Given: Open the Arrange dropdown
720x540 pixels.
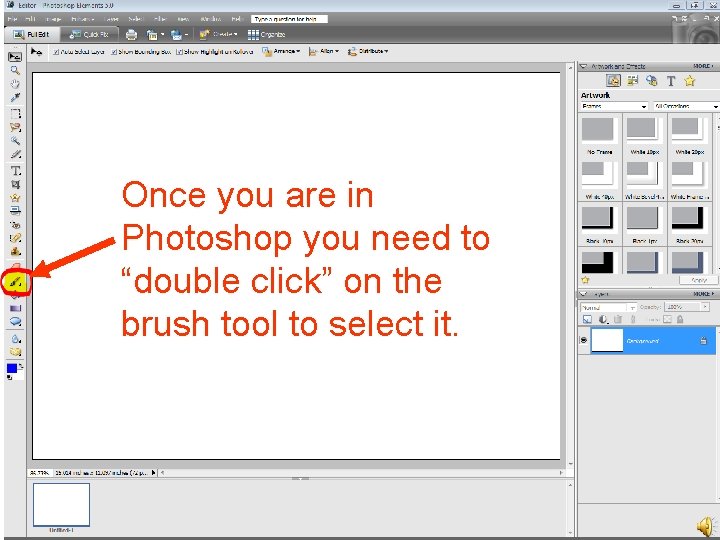Looking at the screenshot, I should pos(281,51).
